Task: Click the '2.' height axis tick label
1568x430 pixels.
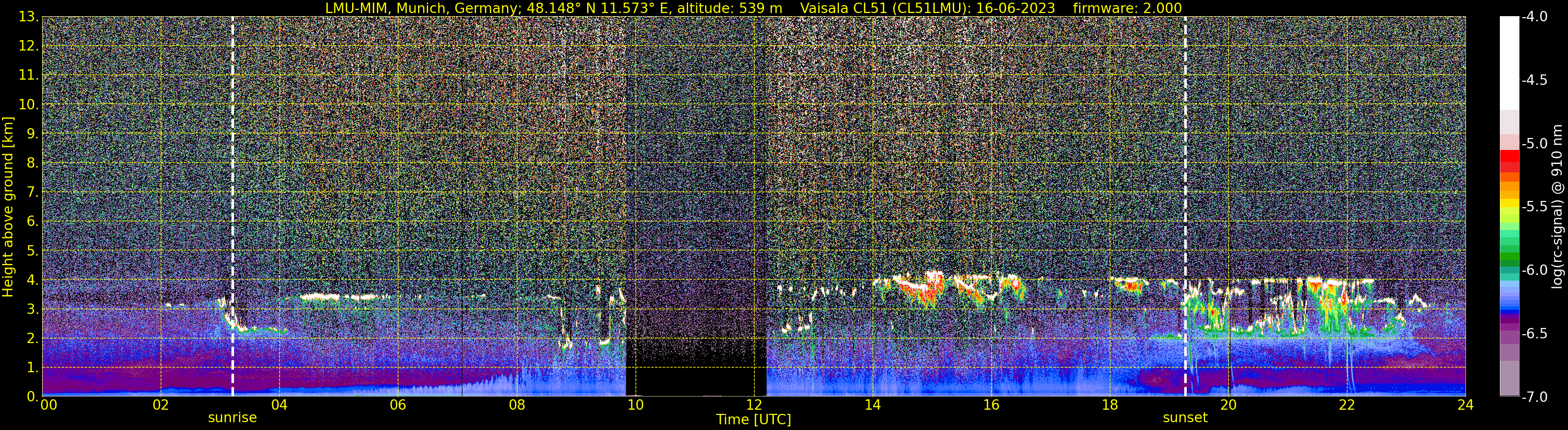Action: pos(33,338)
